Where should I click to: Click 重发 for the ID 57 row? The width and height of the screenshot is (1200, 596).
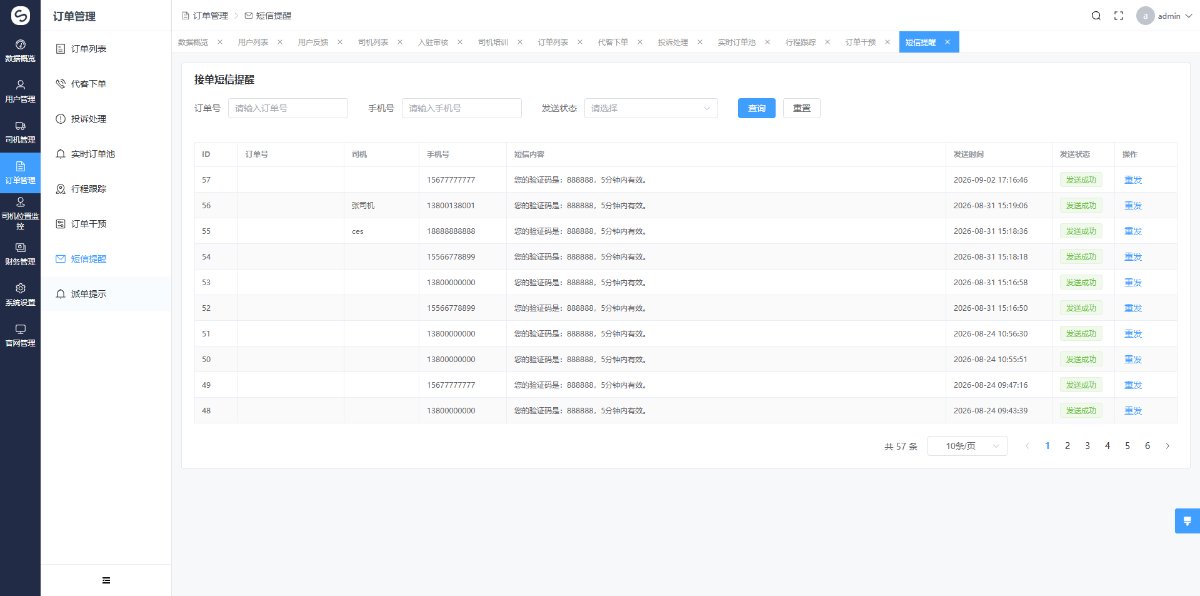click(x=1133, y=180)
